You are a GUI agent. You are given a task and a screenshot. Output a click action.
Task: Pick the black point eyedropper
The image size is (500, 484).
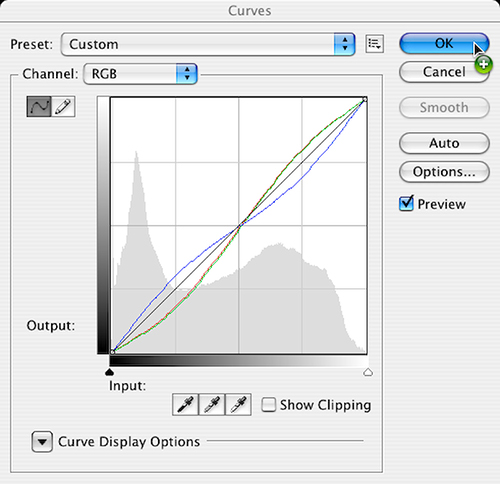tap(185, 405)
